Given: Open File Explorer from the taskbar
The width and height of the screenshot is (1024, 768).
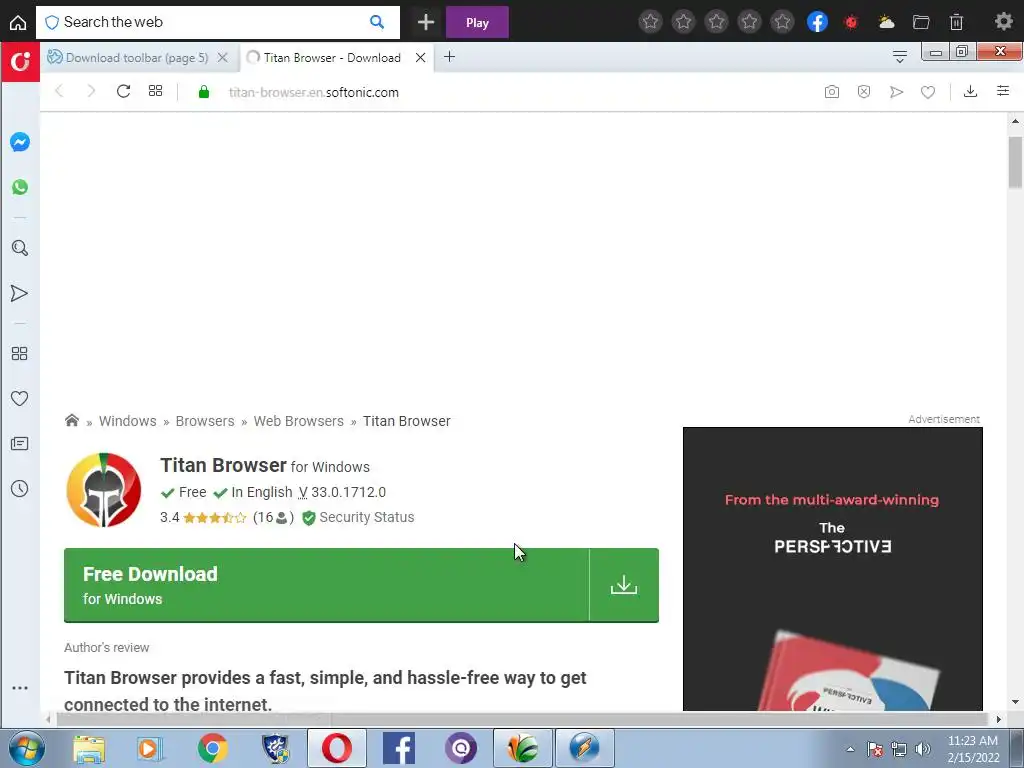Looking at the screenshot, I should tap(89, 748).
